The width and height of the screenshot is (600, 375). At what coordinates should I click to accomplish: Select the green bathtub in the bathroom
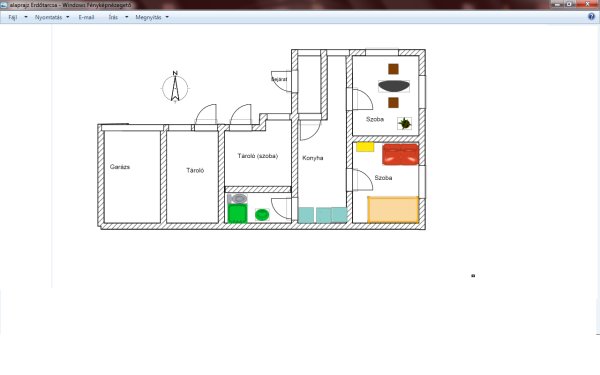237,214
